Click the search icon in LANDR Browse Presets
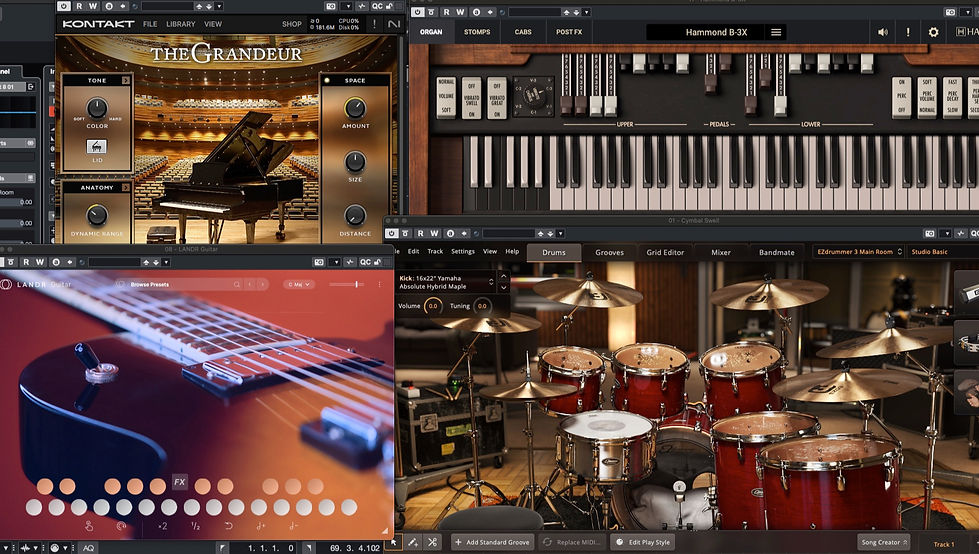979x554 pixels. tap(237, 284)
